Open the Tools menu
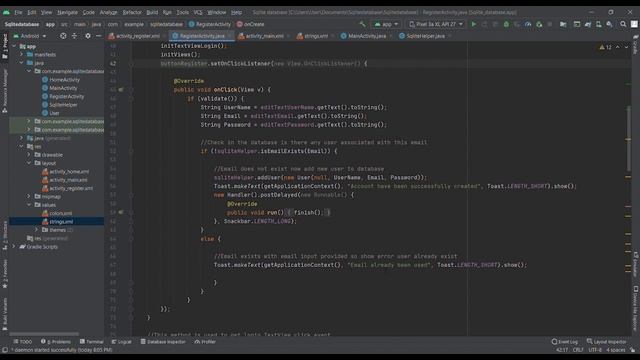This screenshot has width=640, height=360. (x=182, y=13)
